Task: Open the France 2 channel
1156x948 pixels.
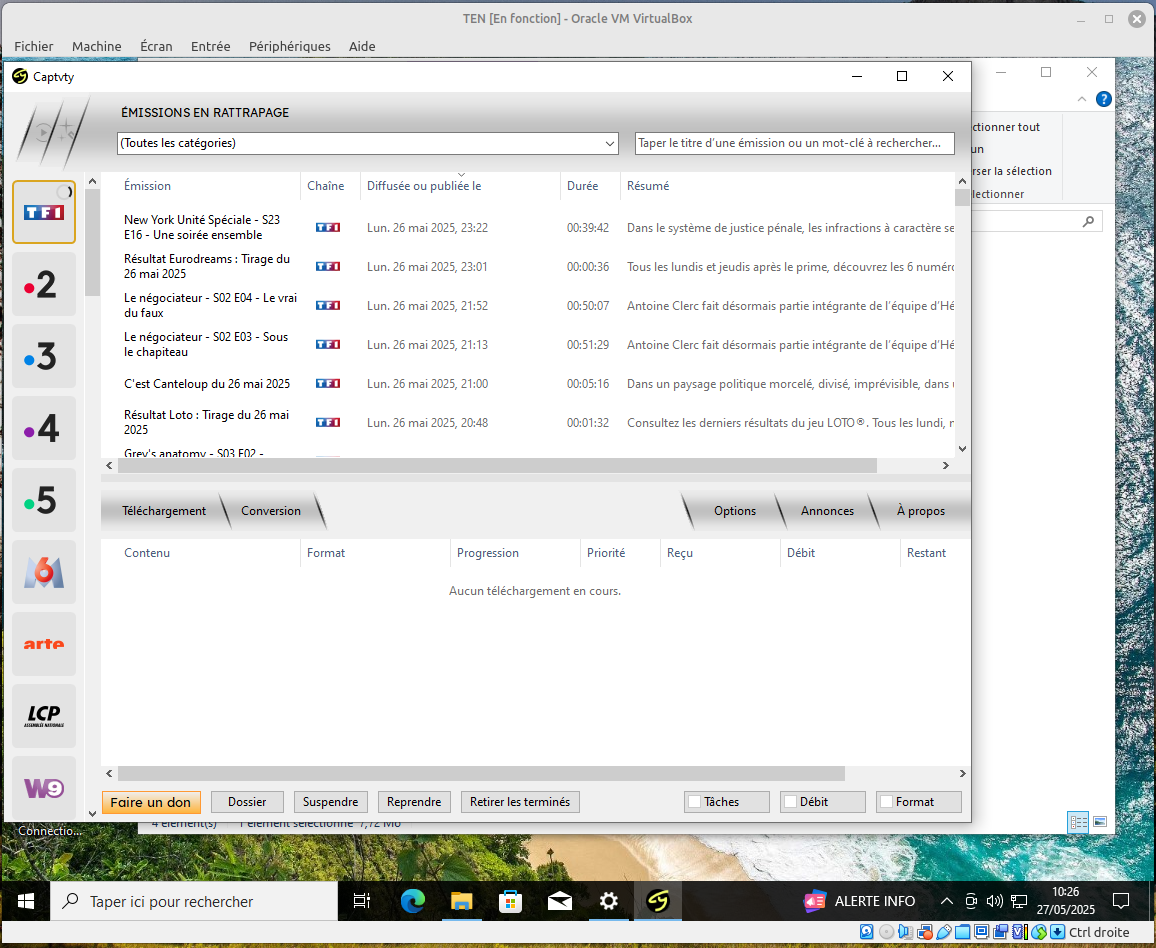Action: 44,284
